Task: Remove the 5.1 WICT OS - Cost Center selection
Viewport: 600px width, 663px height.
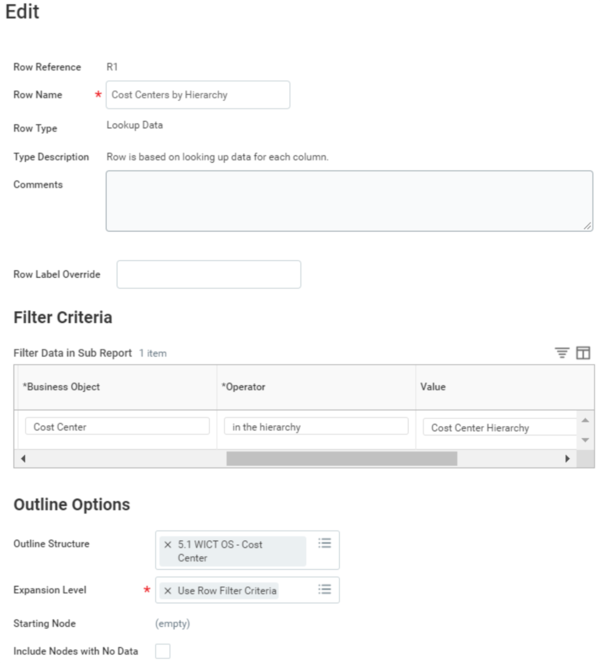Action: (x=168, y=545)
